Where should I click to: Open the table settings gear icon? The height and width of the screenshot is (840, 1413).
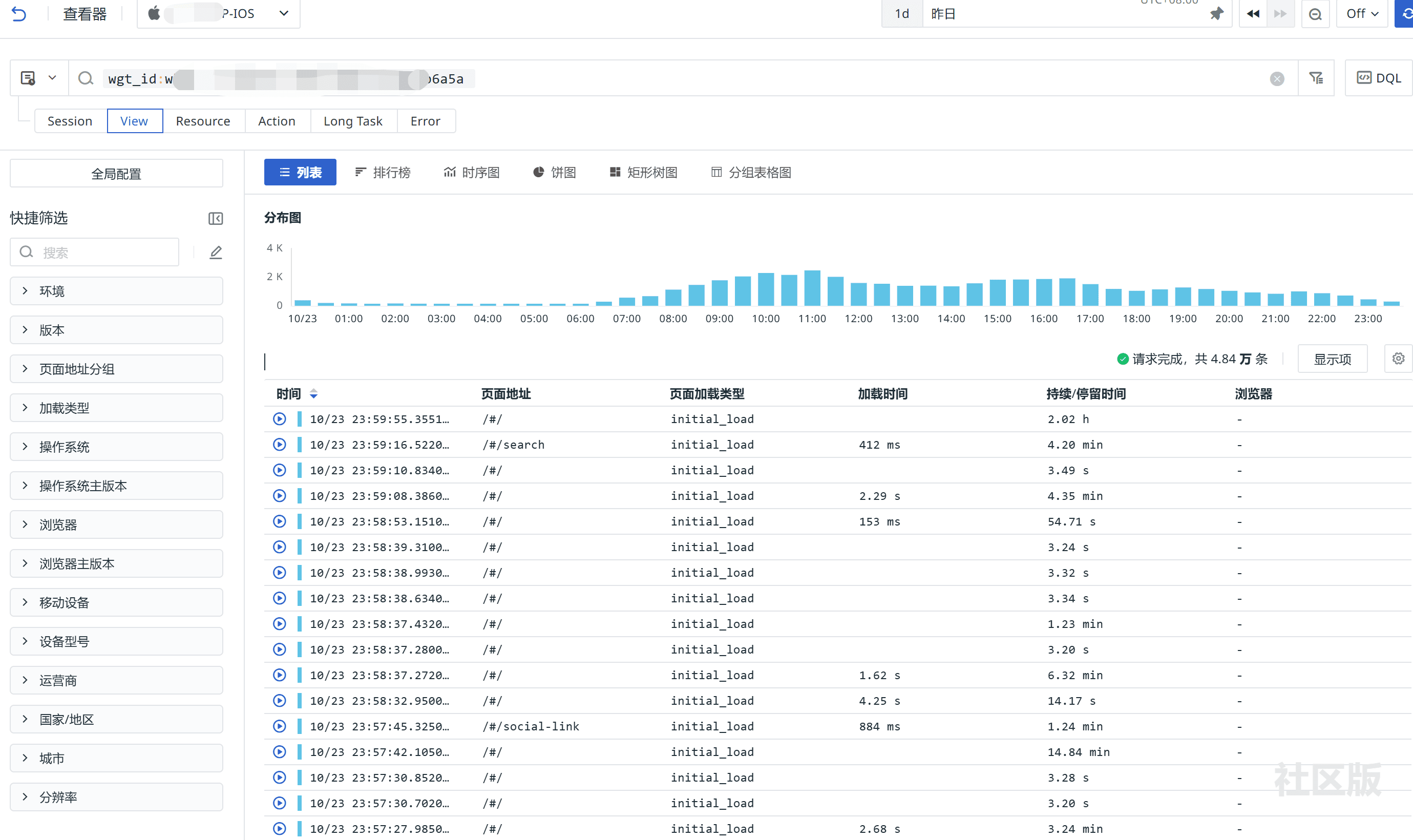pyautogui.click(x=1398, y=359)
